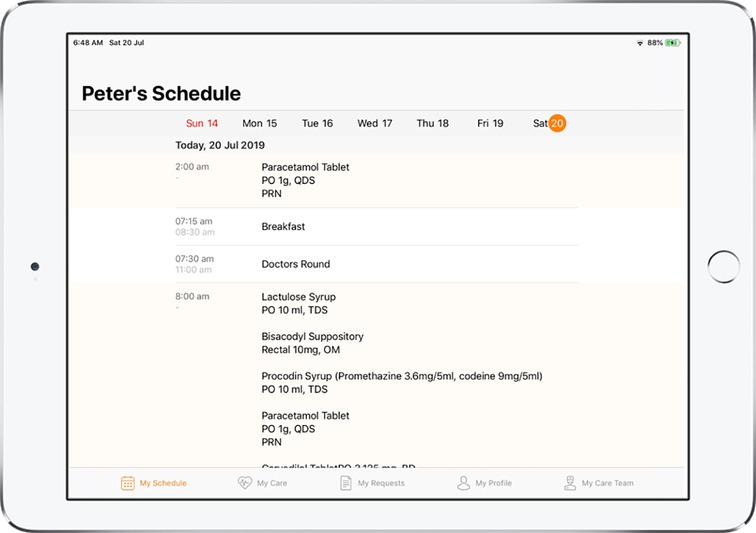
Task: Select the 2:00 am Paracetamol Tablet entry
Action: (377, 180)
